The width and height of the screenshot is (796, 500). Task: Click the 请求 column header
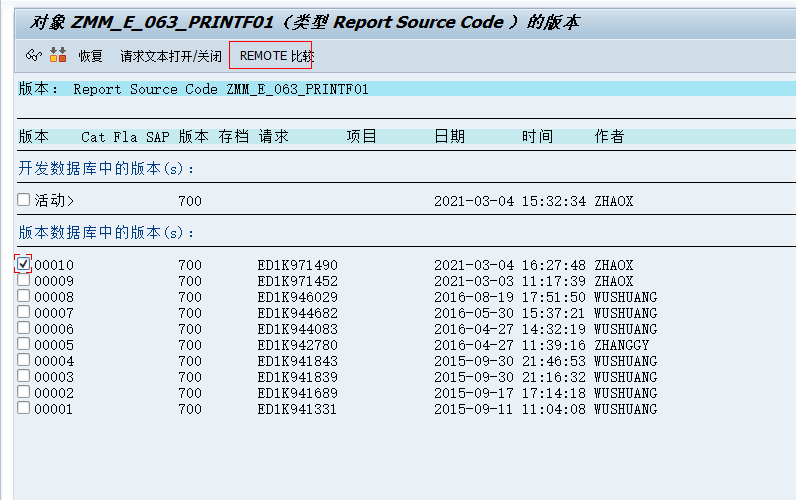pos(274,137)
